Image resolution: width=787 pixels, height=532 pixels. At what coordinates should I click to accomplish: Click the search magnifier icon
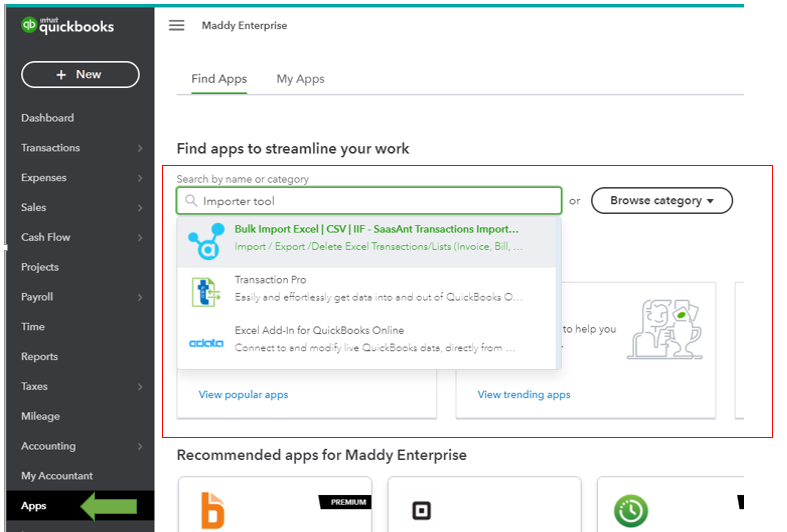point(191,201)
